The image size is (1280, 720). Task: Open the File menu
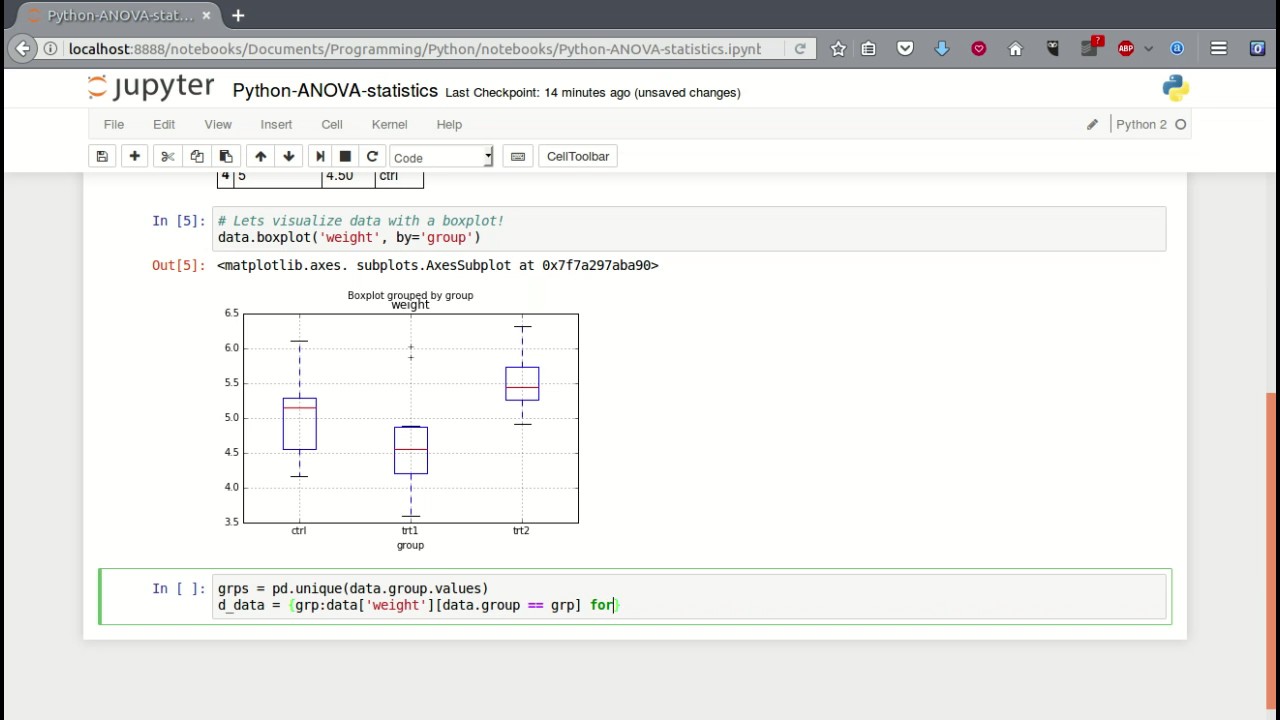pyautogui.click(x=114, y=124)
